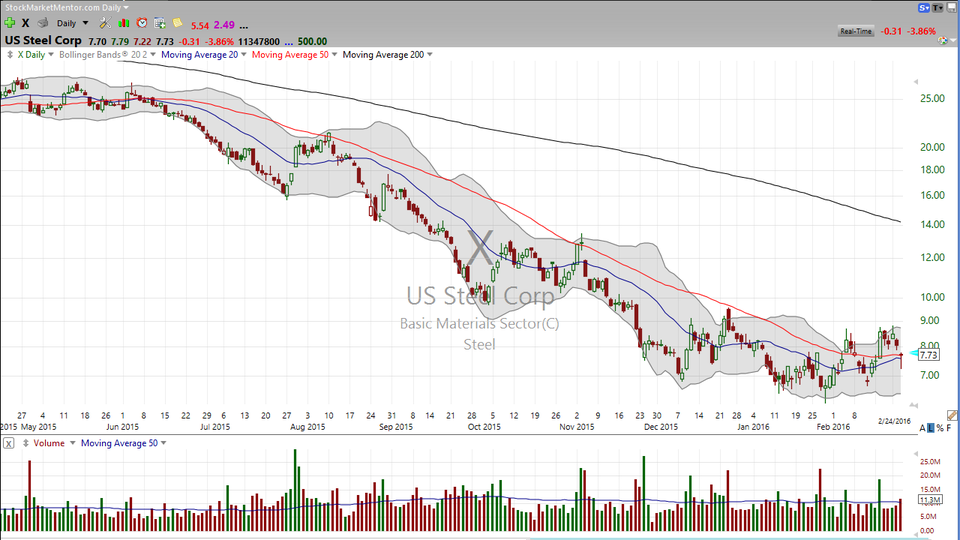The image size is (960, 540).
Task: Click the window layout icon at top right
Action: coord(951,7)
